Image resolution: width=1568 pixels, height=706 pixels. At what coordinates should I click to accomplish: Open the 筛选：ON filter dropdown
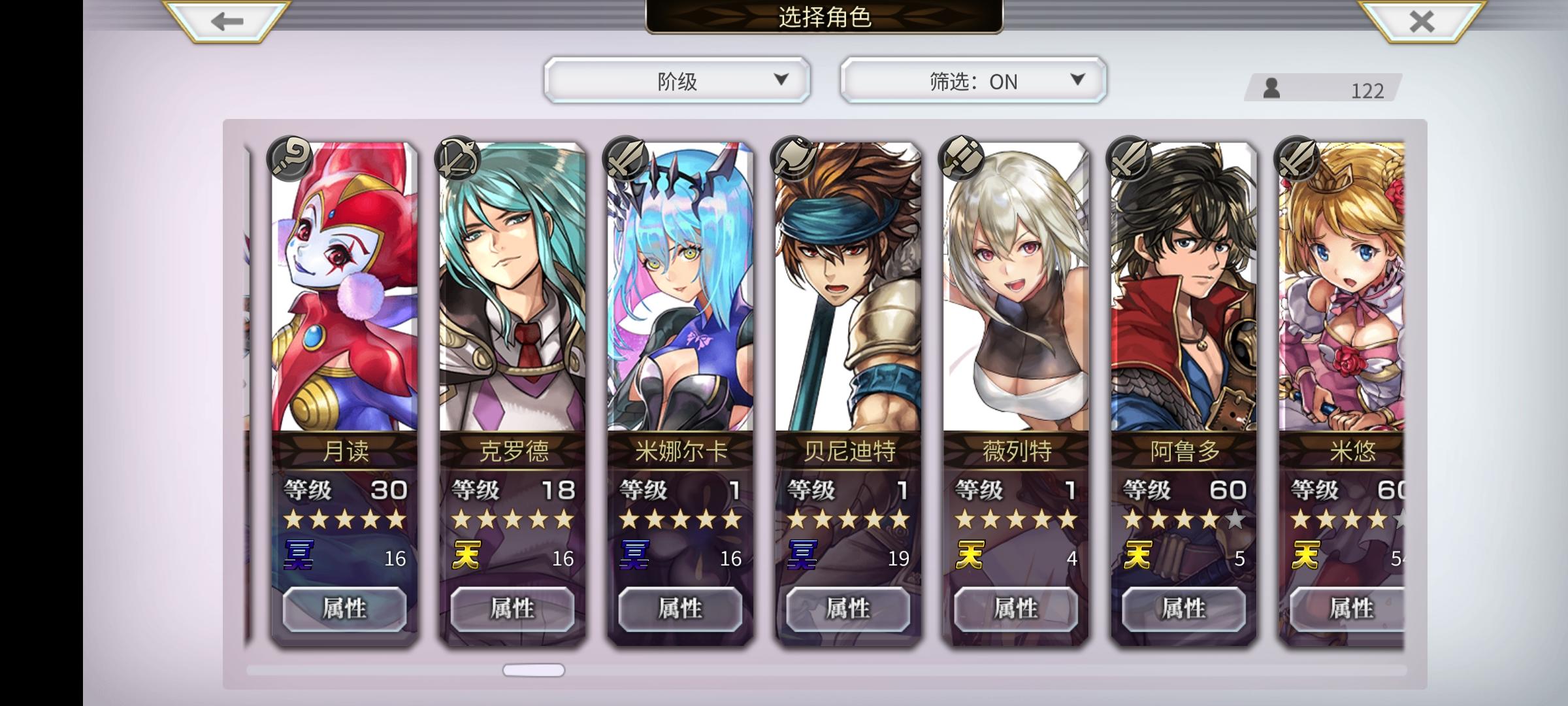(973, 80)
